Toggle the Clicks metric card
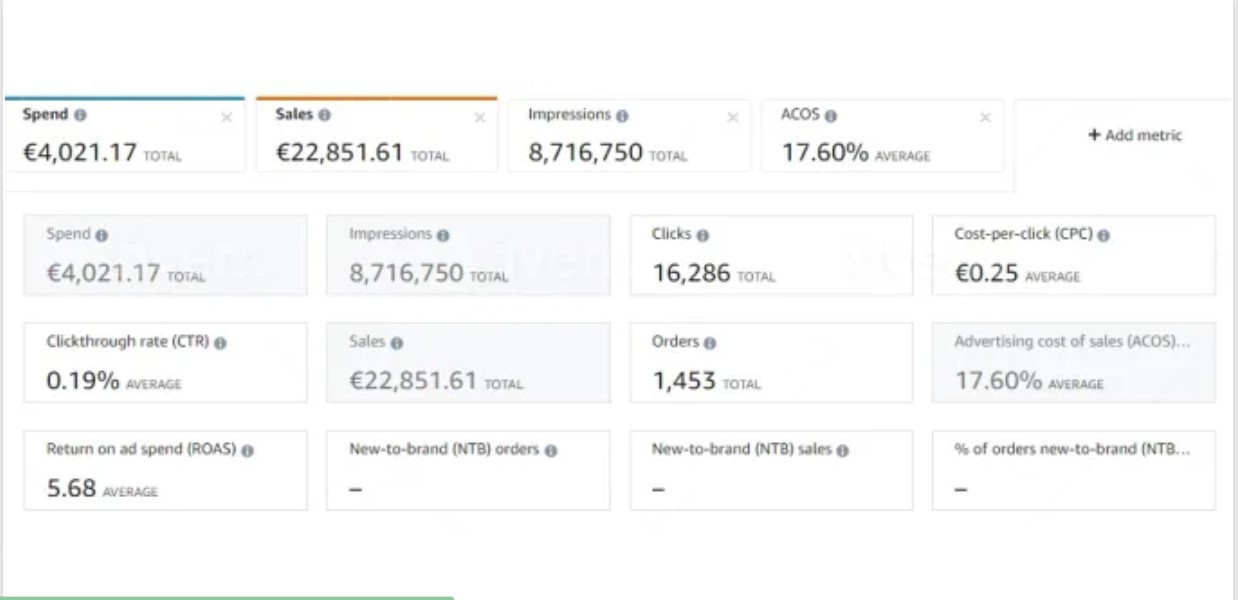This screenshot has width=1238, height=600. click(x=770, y=255)
